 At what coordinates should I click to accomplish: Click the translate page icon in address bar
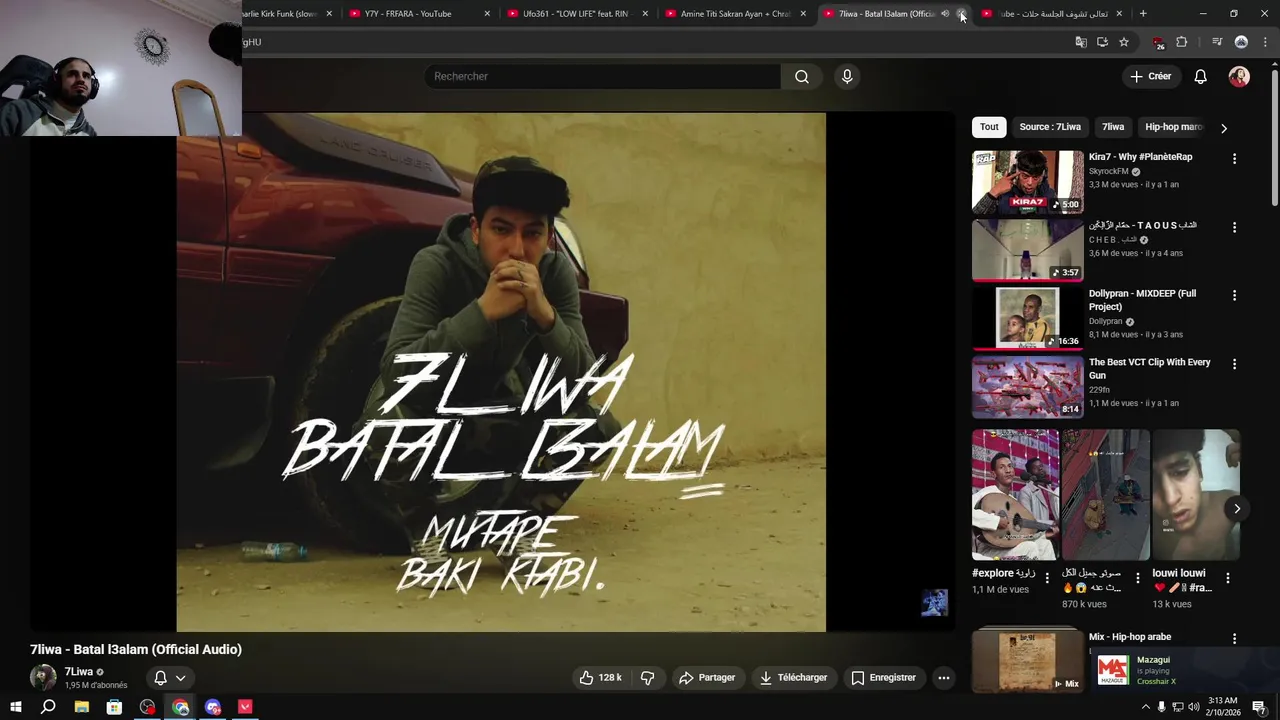(1081, 42)
